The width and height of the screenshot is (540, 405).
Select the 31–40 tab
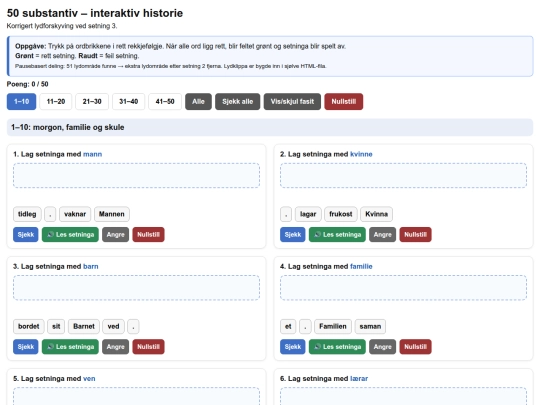pos(128,102)
